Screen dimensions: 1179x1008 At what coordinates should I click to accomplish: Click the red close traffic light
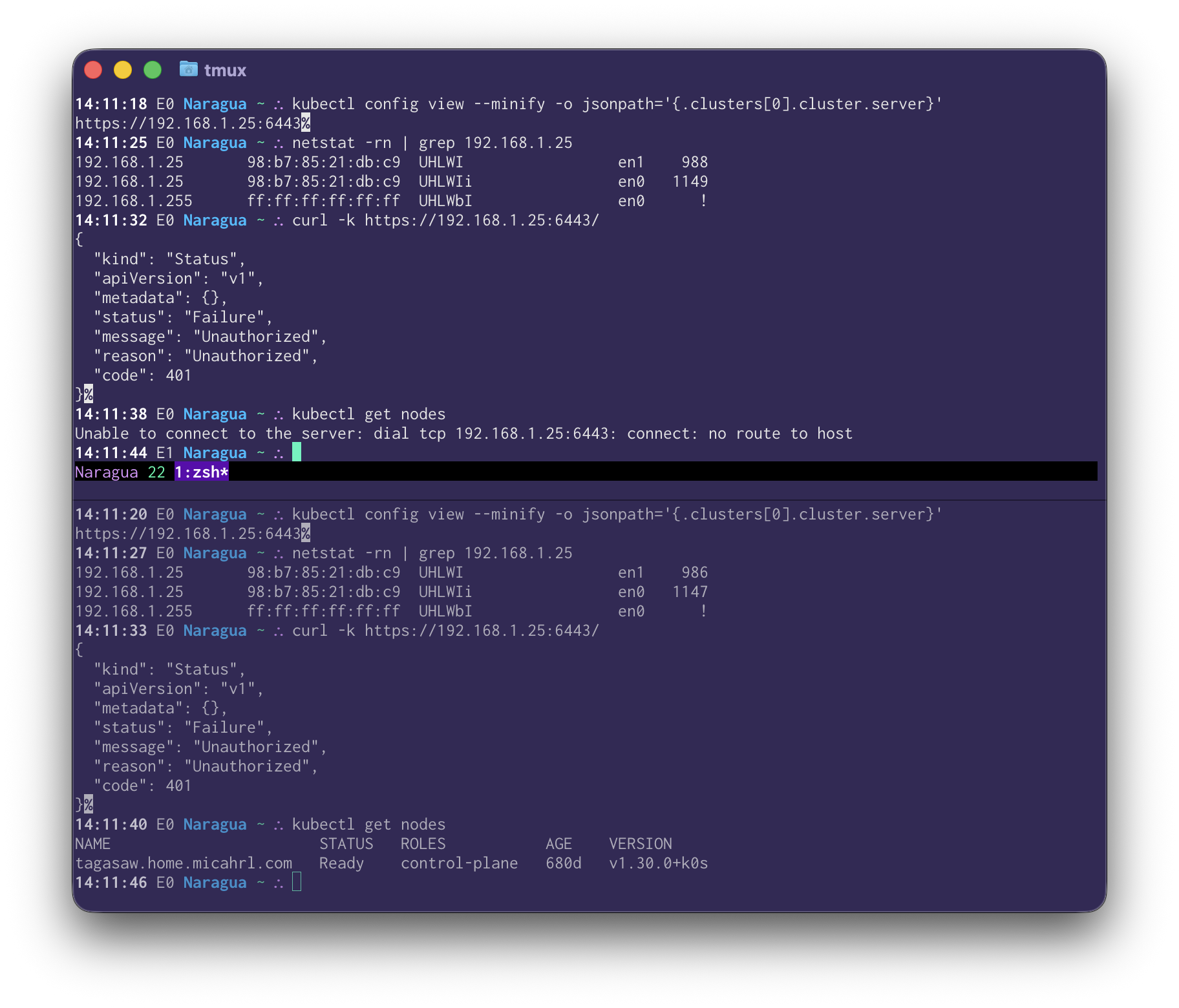pos(92,68)
